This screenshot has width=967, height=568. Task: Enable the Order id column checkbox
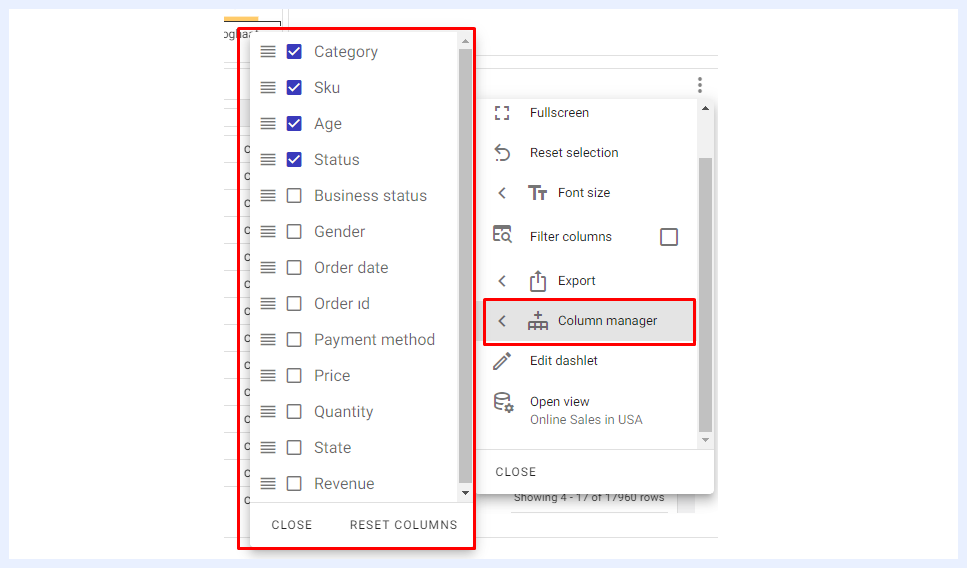(x=294, y=303)
